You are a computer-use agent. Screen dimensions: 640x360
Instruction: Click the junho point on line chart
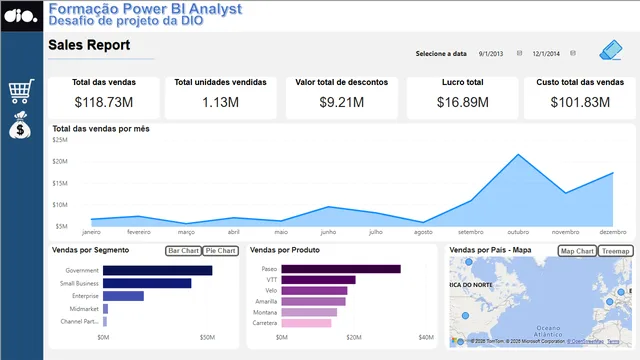328,207
